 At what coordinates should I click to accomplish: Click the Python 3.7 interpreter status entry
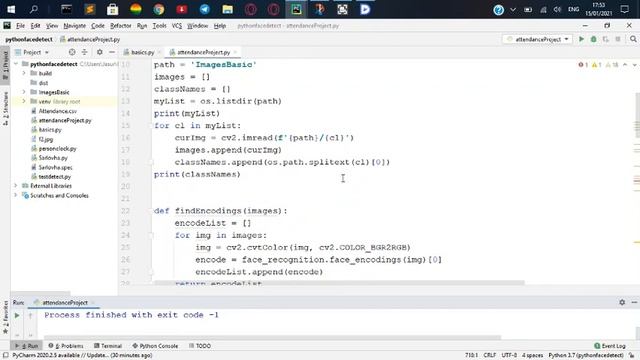click(x=585, y=356)
